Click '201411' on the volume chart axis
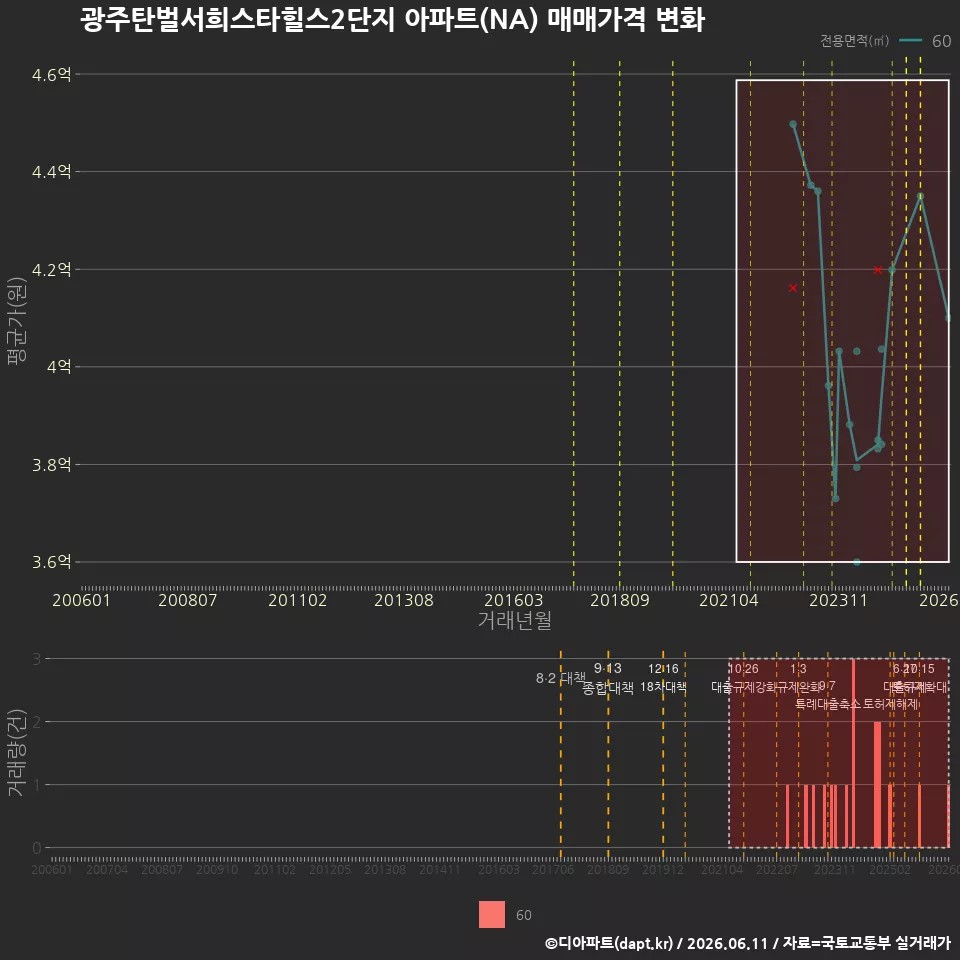 click(x=440, y=869)
